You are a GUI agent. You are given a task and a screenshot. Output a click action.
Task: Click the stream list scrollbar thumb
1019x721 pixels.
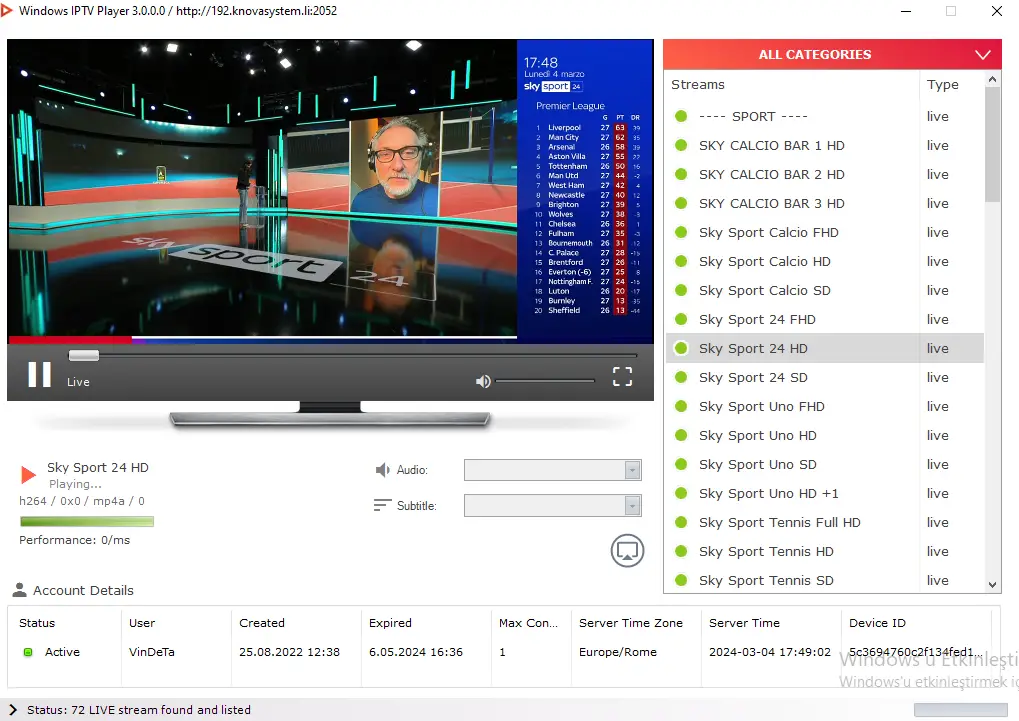(992, 144)
